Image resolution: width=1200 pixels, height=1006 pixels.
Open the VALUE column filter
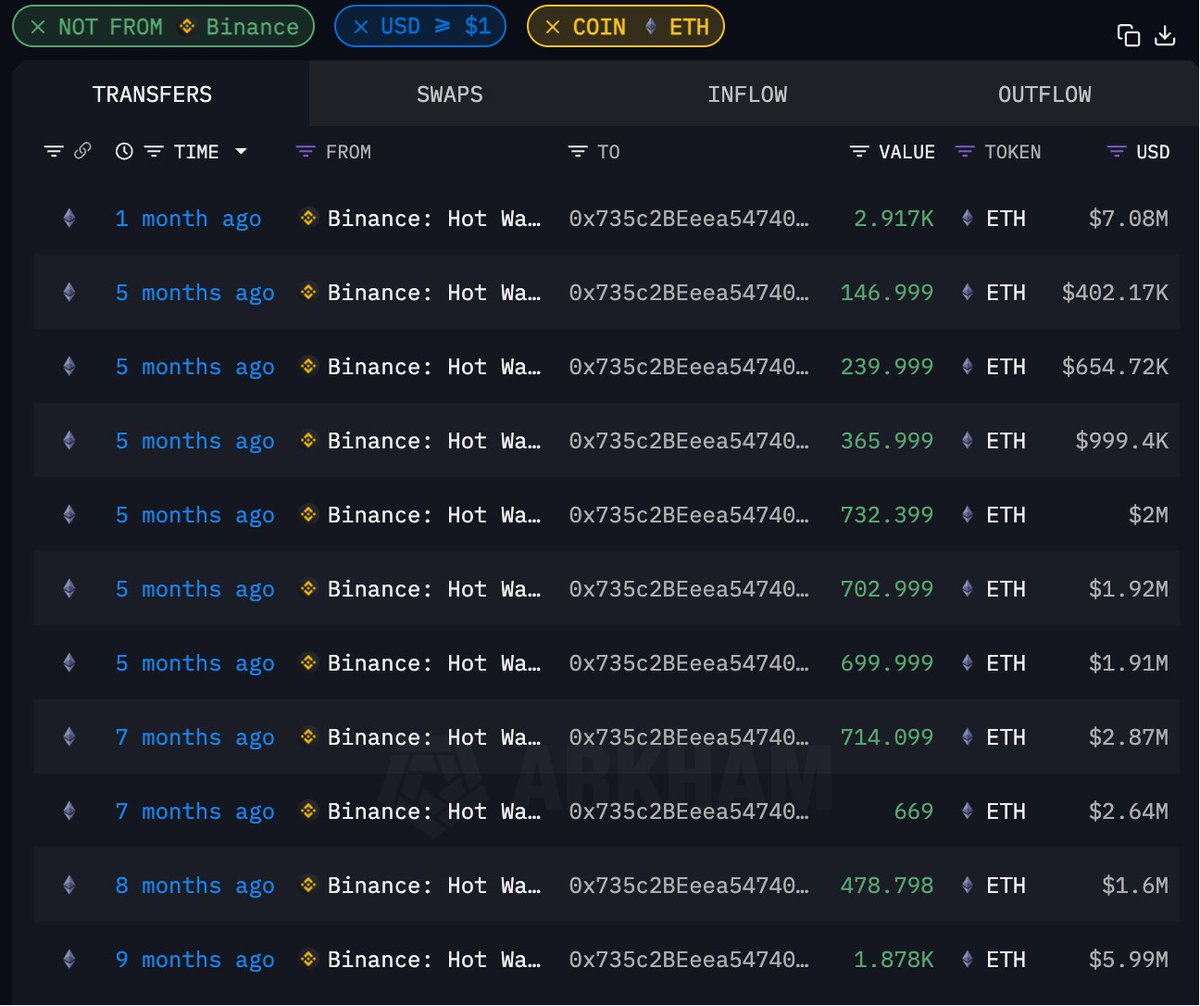[x=859, y=151]
